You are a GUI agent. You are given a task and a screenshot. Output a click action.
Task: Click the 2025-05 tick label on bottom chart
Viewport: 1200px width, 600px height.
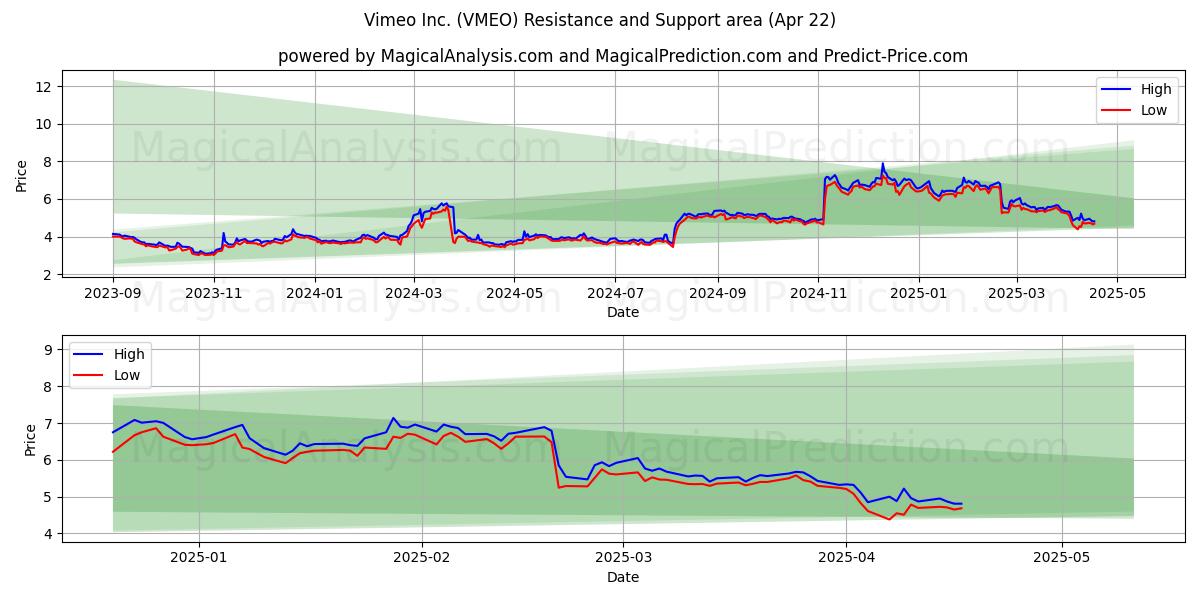(x=1062, y=559)
